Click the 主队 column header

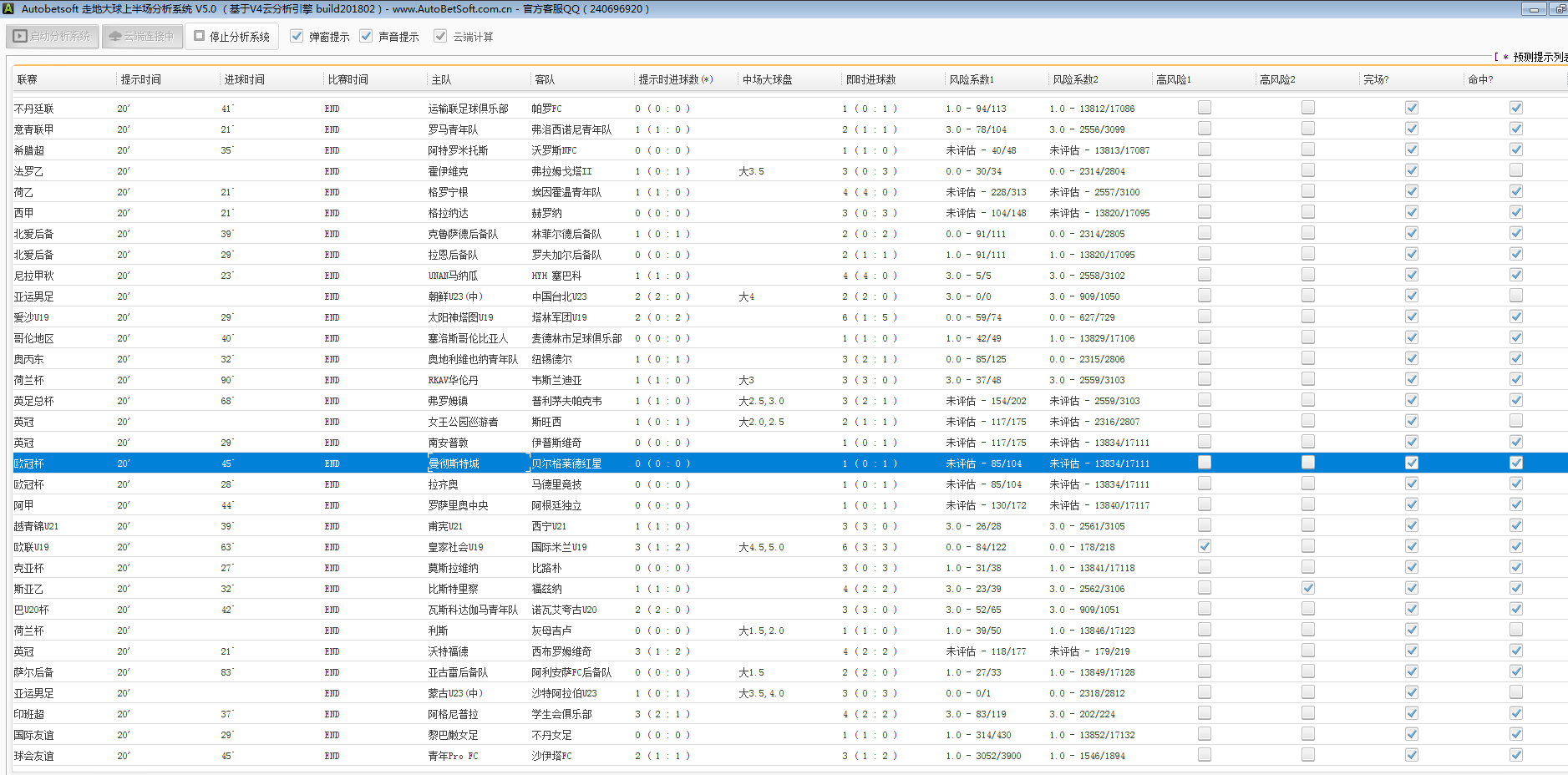[x=441, y=79]
